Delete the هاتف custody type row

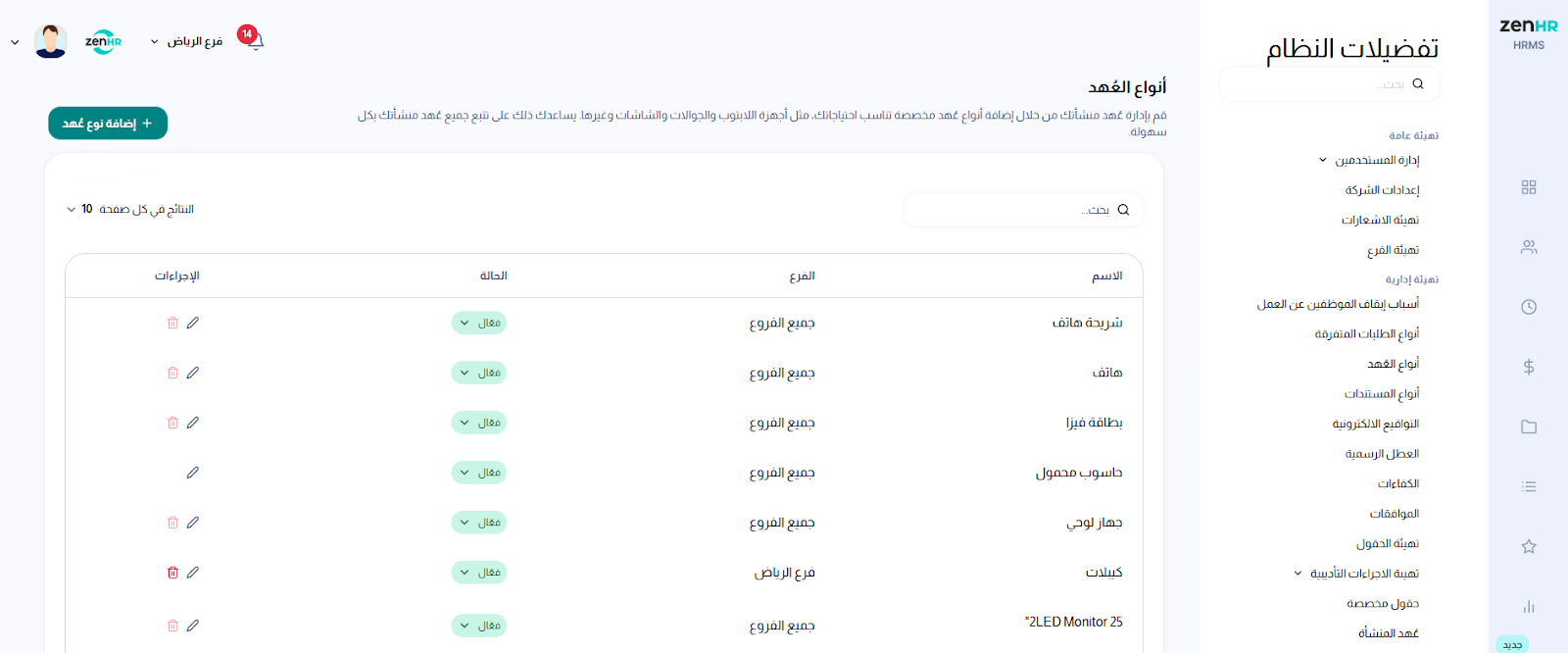click(x=172, y=373)
